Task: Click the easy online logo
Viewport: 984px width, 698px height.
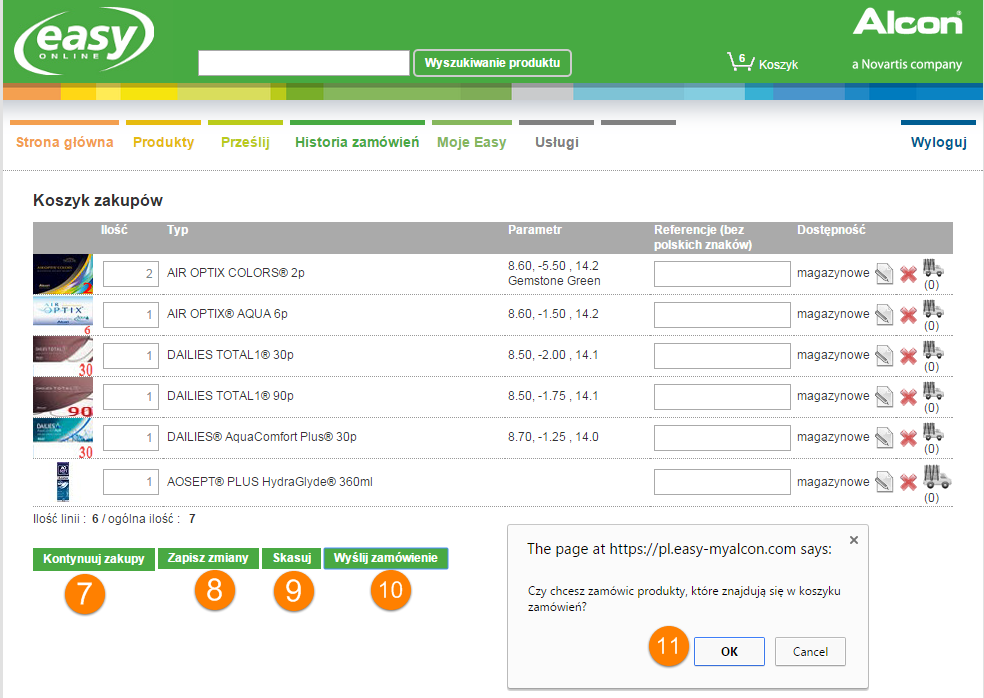Action: click(83, 40)
